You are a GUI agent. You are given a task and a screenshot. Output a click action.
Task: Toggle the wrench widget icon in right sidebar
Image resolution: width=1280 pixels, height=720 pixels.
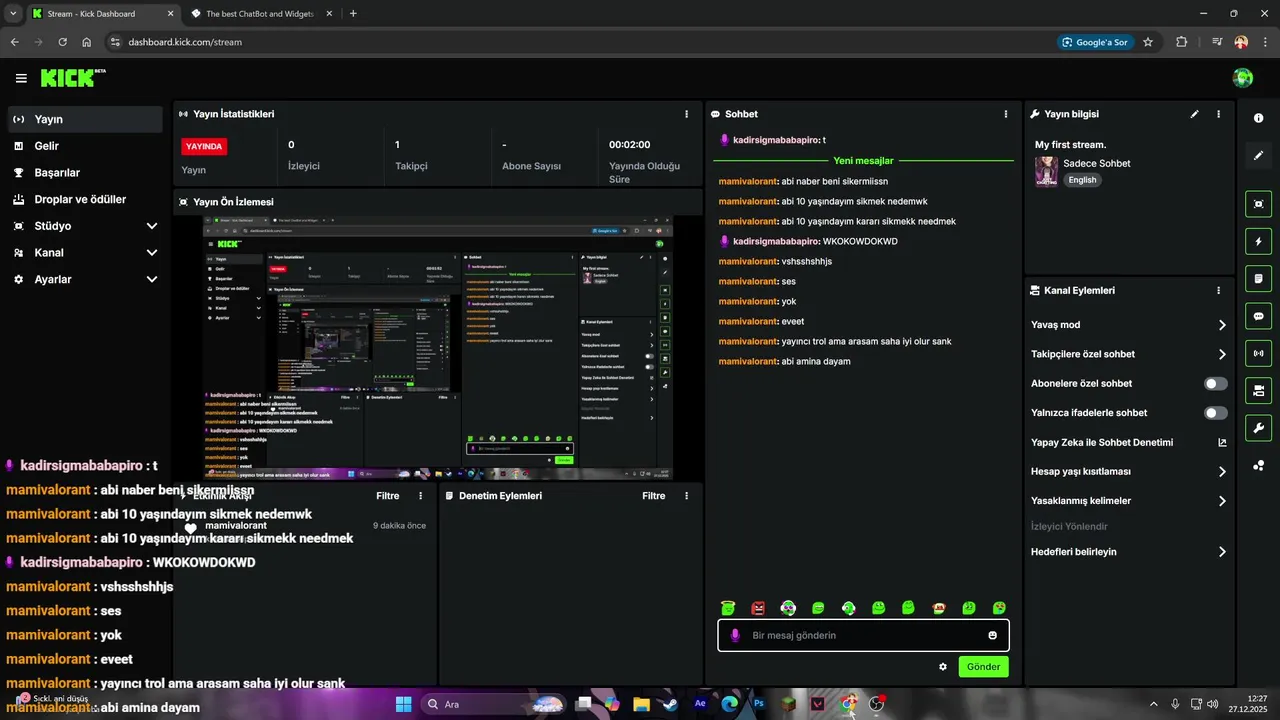[1258, 428]
